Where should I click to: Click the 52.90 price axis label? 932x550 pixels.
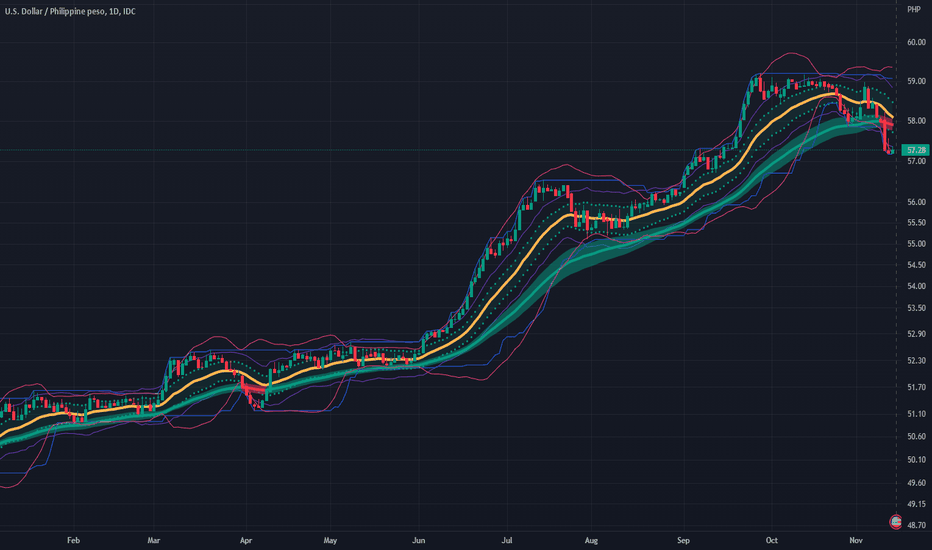[x=916, y=334]
